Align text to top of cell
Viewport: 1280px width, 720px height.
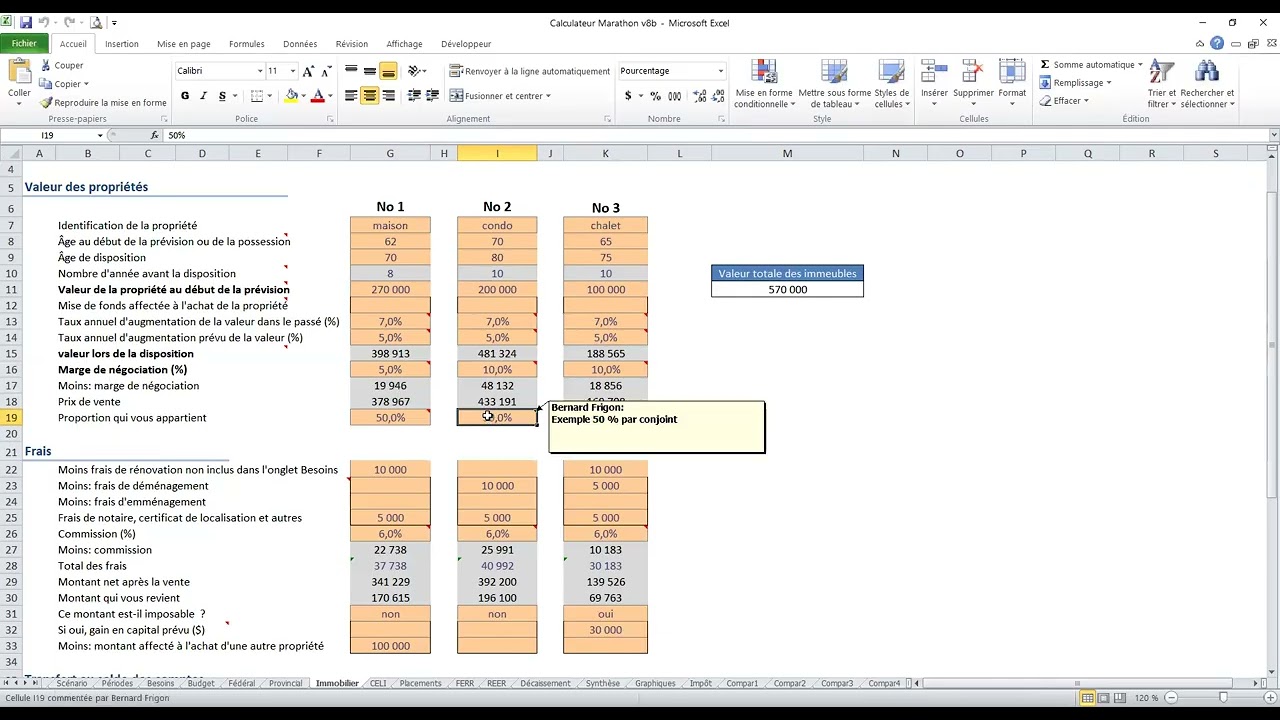pos(351,71)
